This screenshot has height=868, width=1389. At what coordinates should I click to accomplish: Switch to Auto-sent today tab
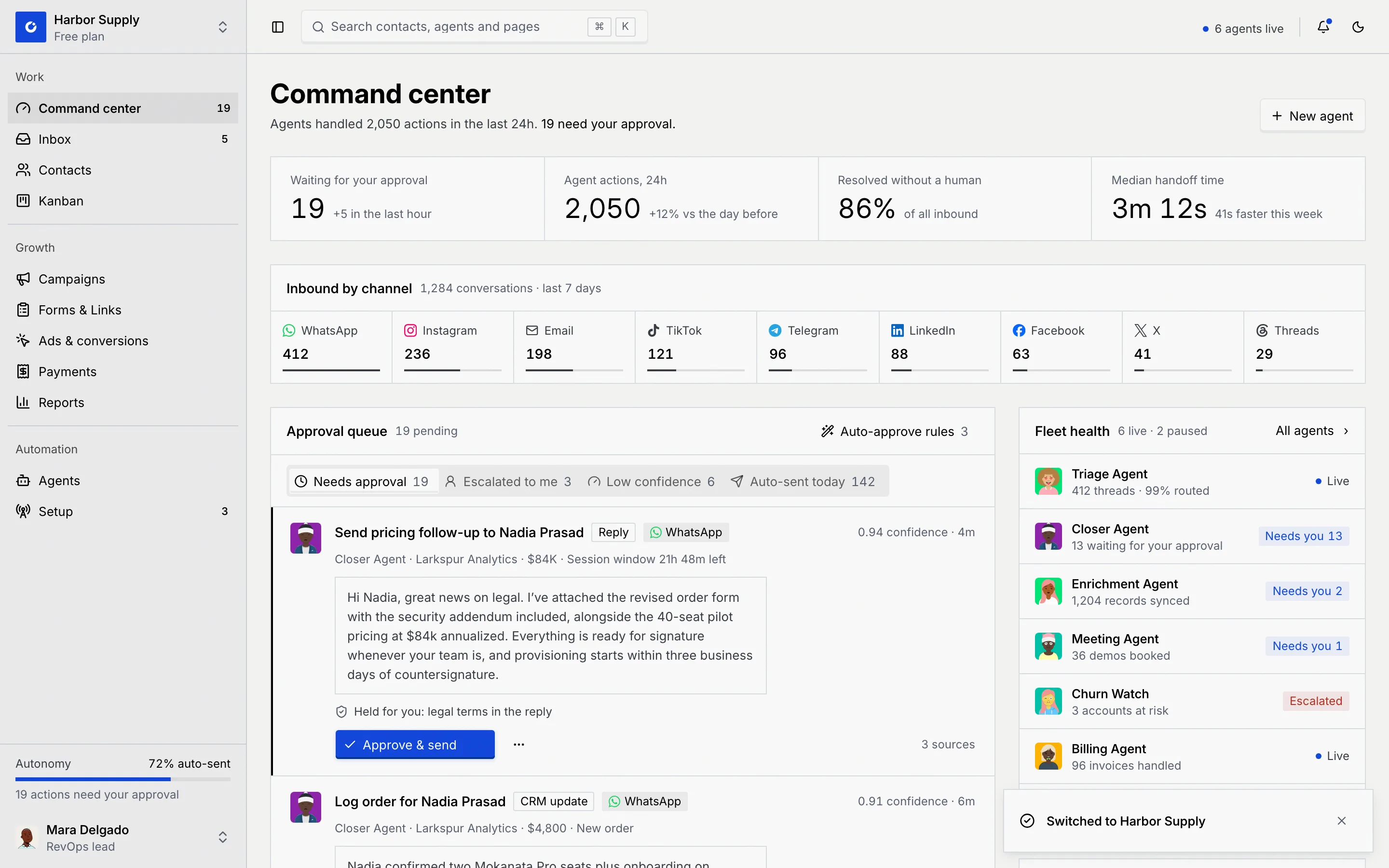(x=803, y=482)
